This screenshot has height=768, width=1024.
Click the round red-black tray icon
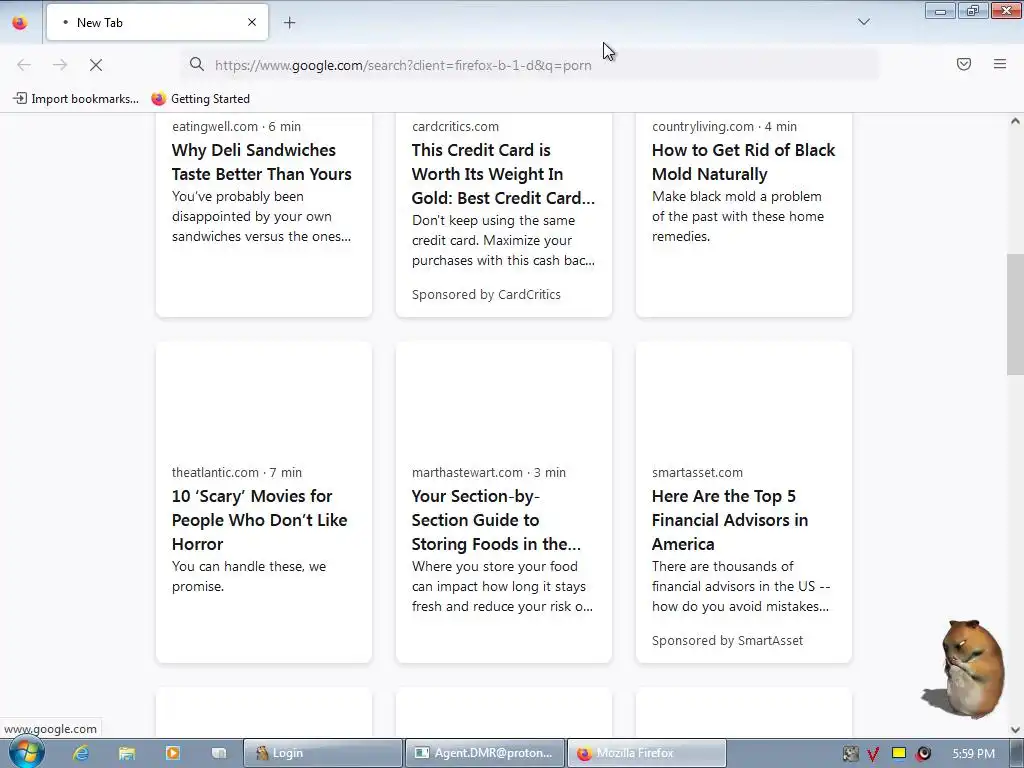[923, 754]
